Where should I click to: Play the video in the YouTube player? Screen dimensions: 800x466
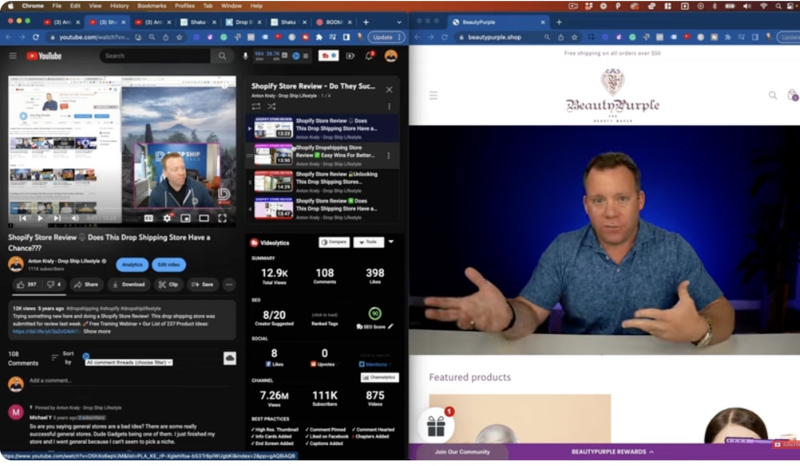coord(40,218)
